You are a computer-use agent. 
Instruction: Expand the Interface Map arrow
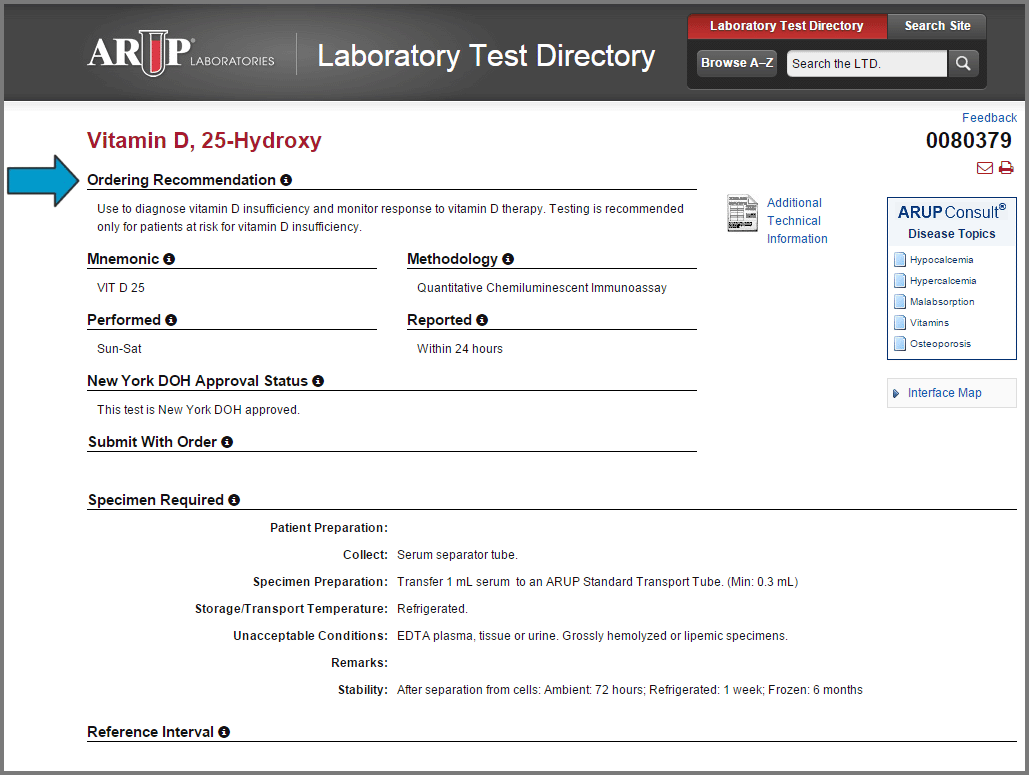click(x=896, y=394)
